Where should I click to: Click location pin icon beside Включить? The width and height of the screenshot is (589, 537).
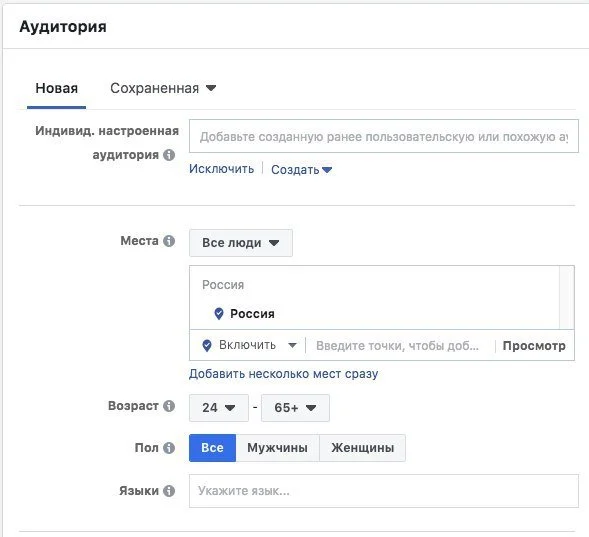coord(207,345)
